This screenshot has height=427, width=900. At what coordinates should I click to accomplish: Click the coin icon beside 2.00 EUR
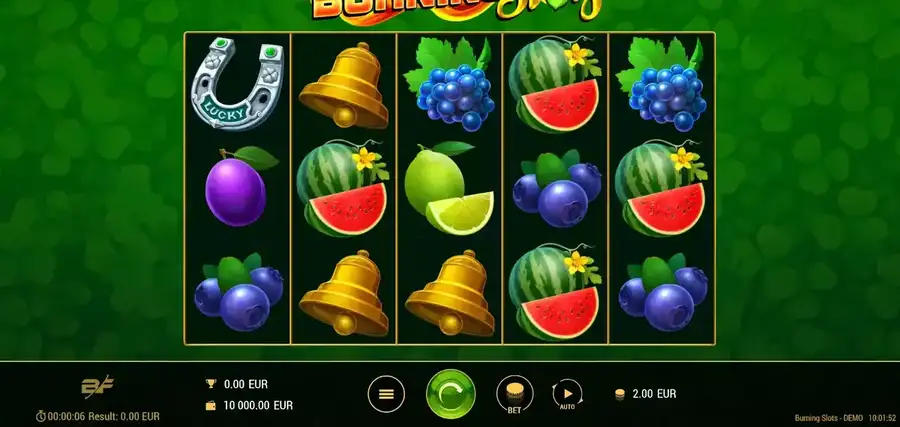(x=620, y=394)
